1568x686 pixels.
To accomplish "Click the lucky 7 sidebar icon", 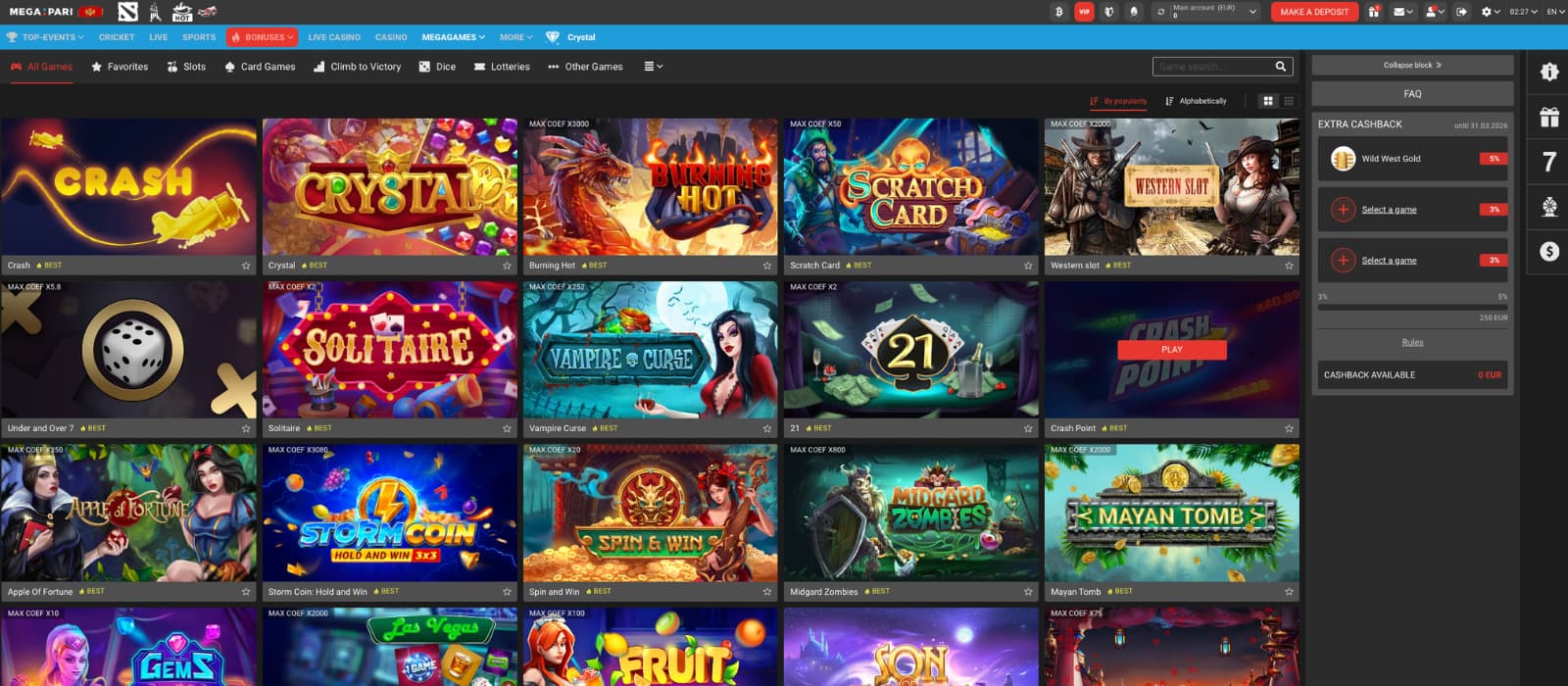I will tap(1548, 162).
